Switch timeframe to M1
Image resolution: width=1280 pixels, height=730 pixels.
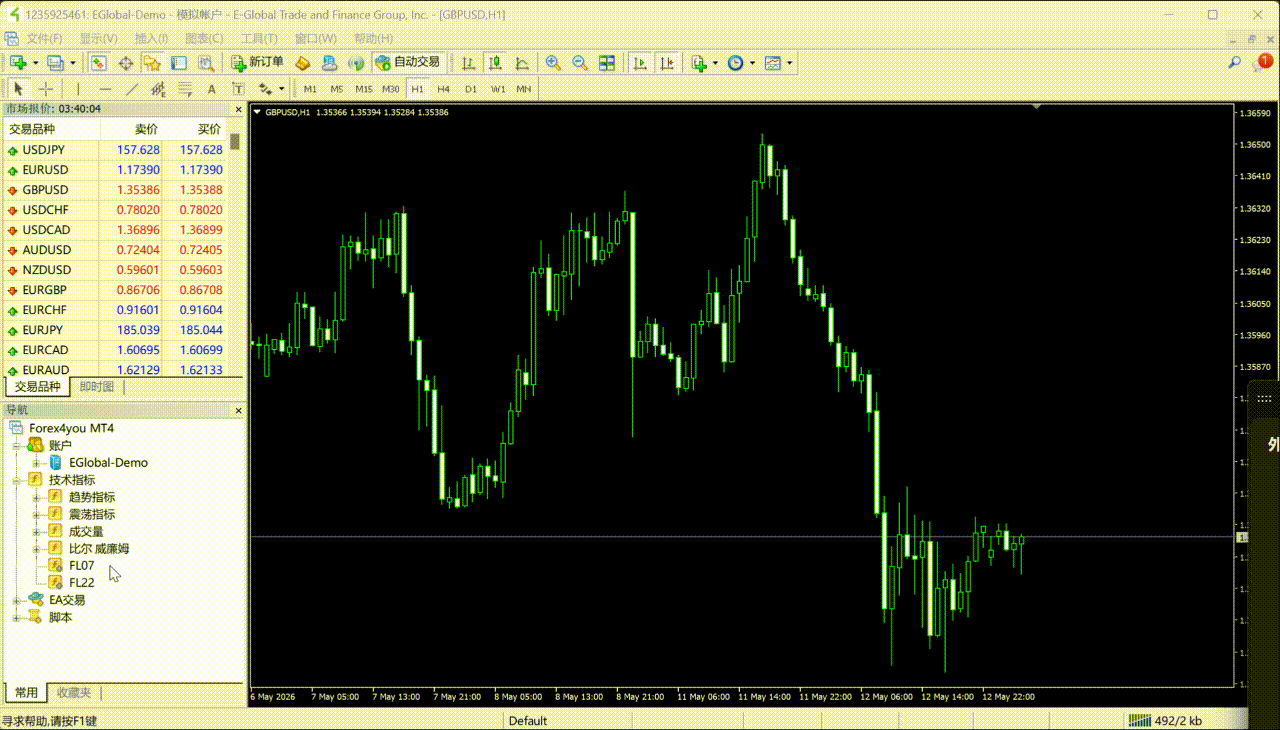(310, 88)
